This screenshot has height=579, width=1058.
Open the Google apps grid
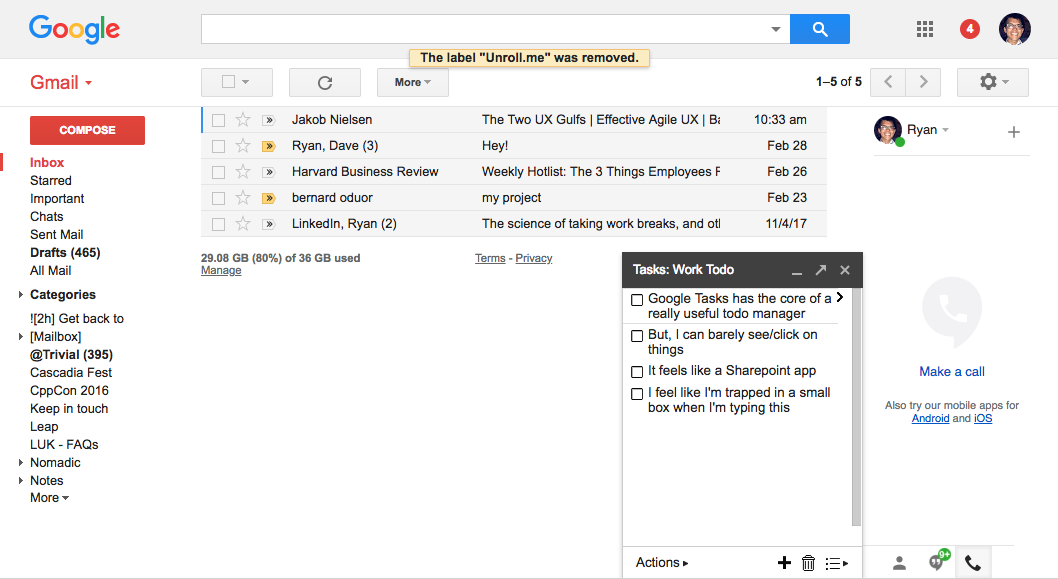[925, 29]
